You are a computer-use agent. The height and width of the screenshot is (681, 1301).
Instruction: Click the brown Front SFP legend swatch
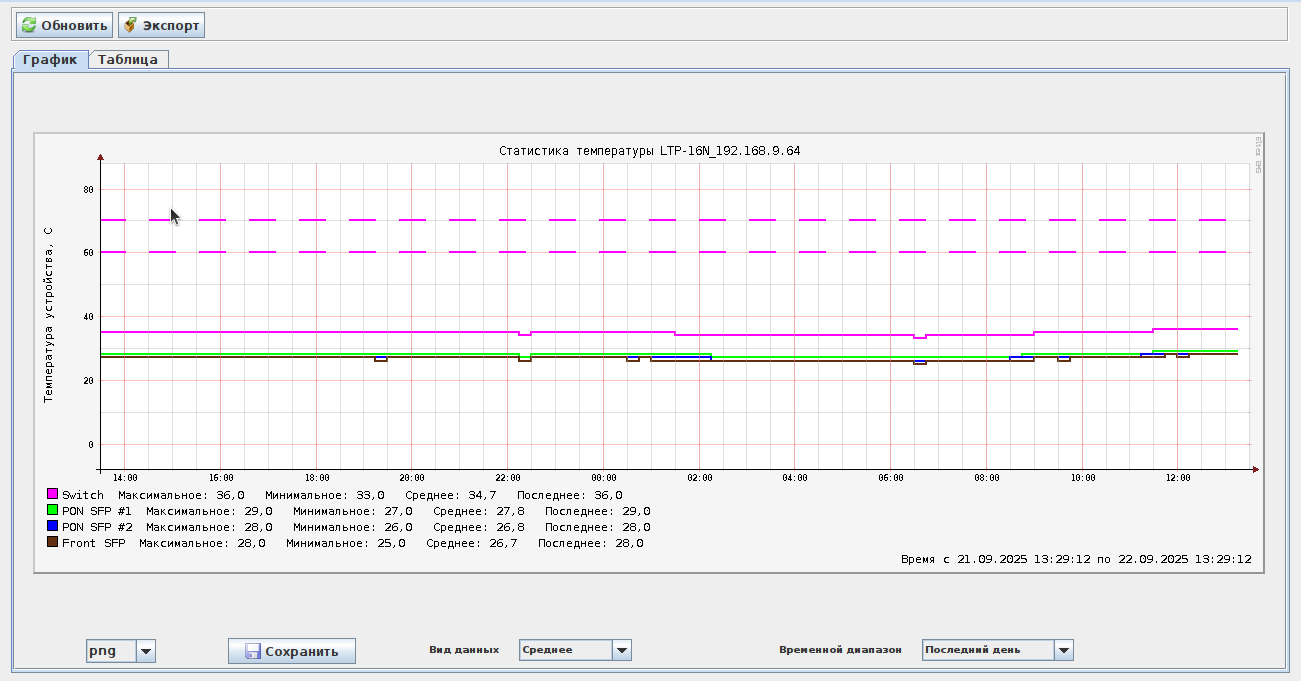coord(52,542)
